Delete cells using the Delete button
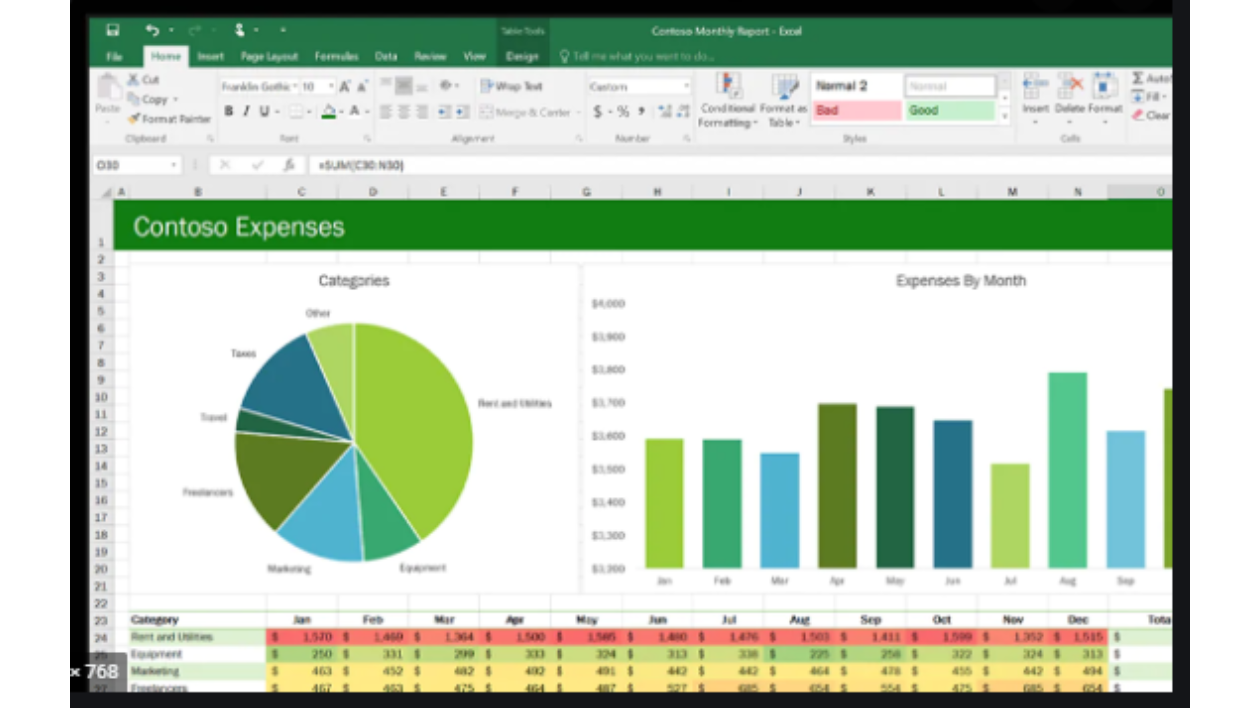 point(1069,96)
